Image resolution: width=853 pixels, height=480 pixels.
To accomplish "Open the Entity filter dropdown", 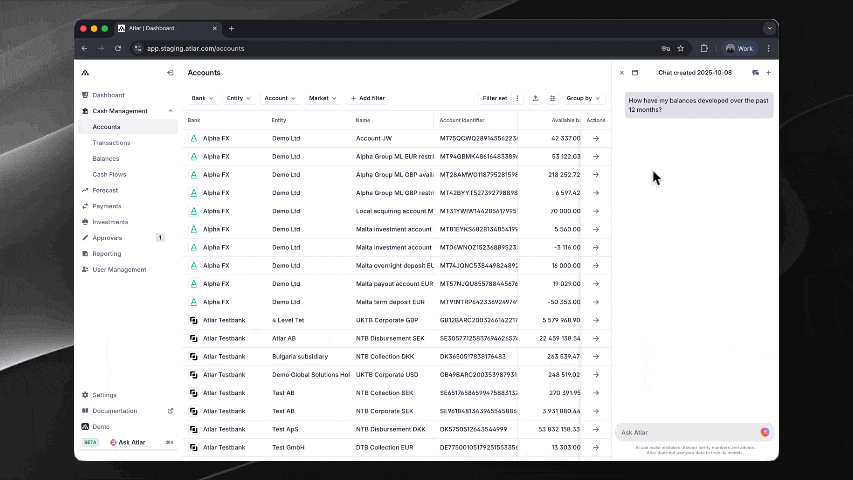I will 238,98.
